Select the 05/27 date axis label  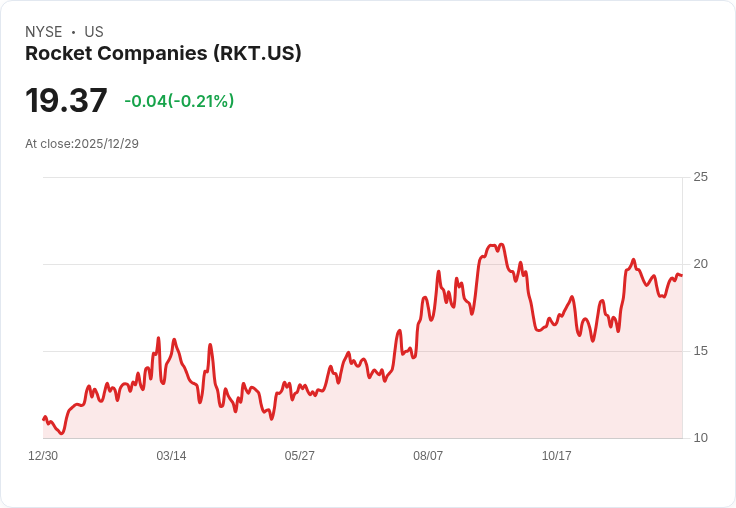coord(299,455)
